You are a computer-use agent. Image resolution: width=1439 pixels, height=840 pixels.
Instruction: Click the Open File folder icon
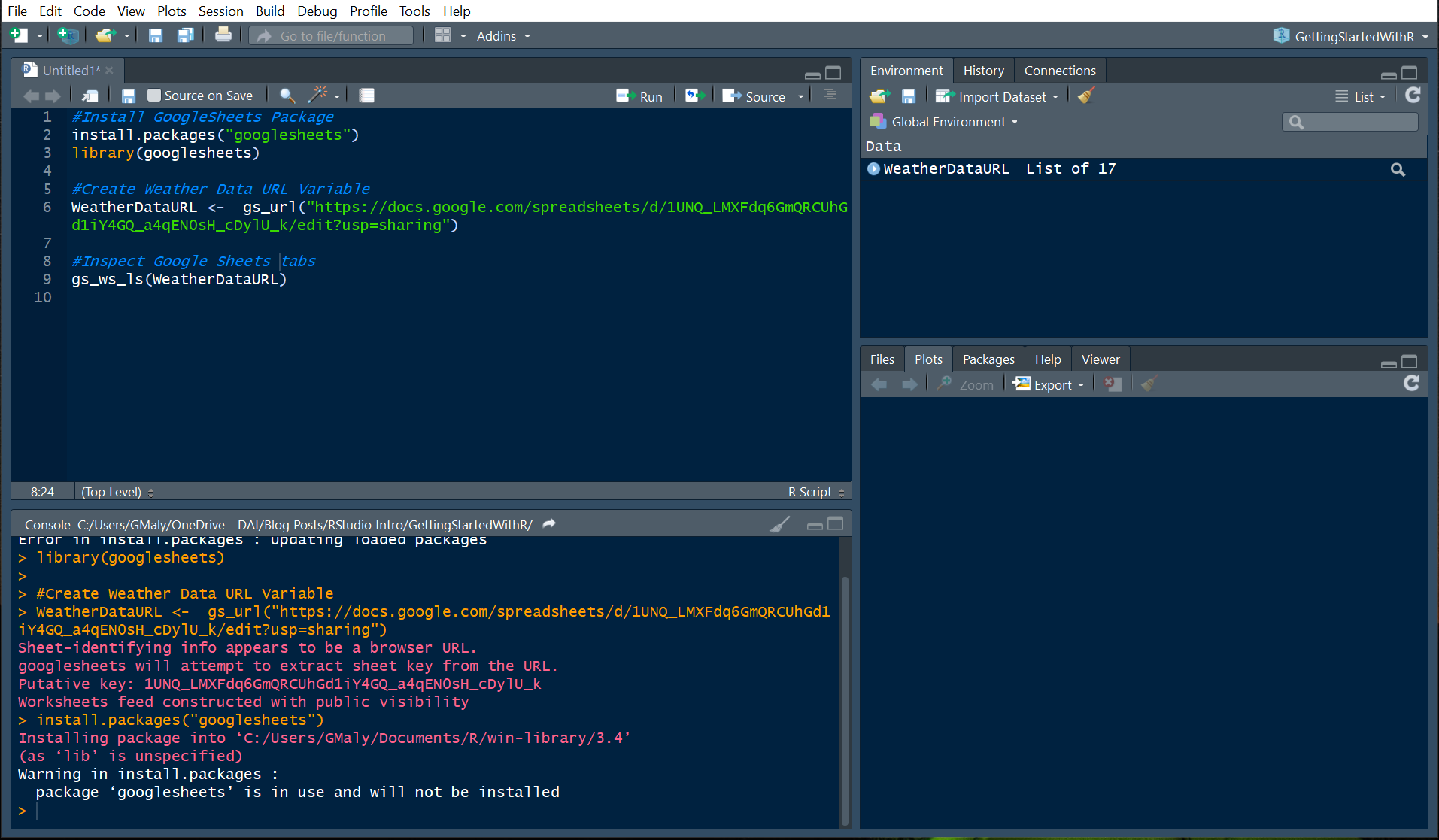tap(105, 35)
